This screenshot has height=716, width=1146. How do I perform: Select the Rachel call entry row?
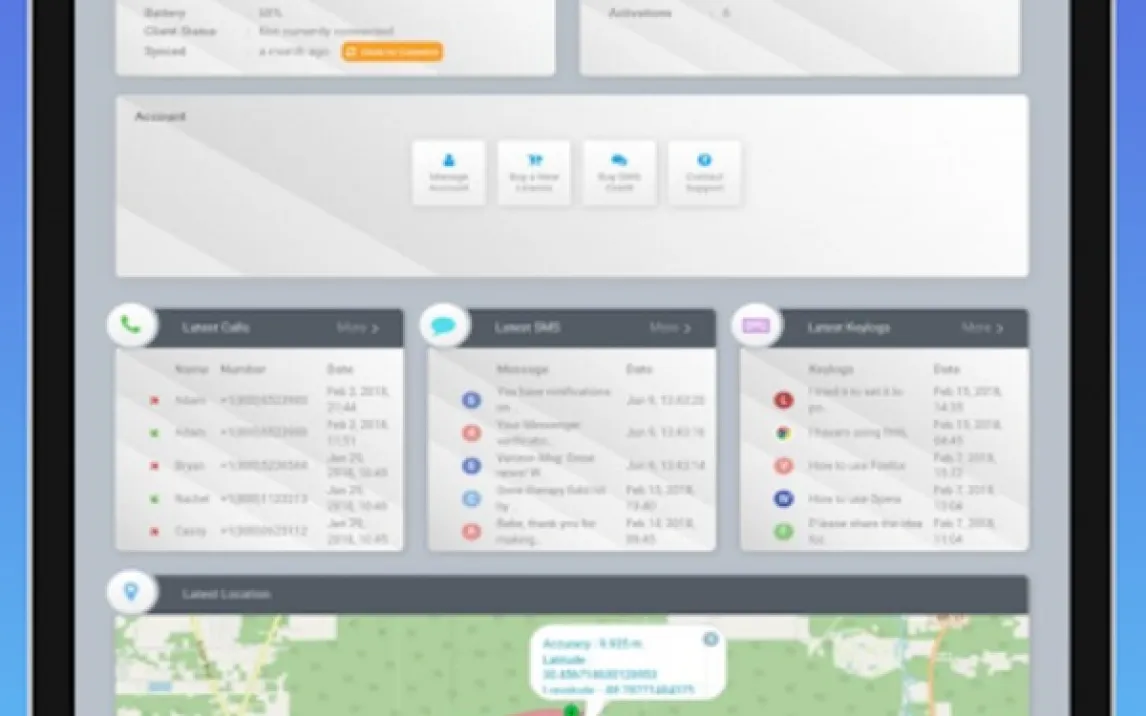click(x=260, y=498)
